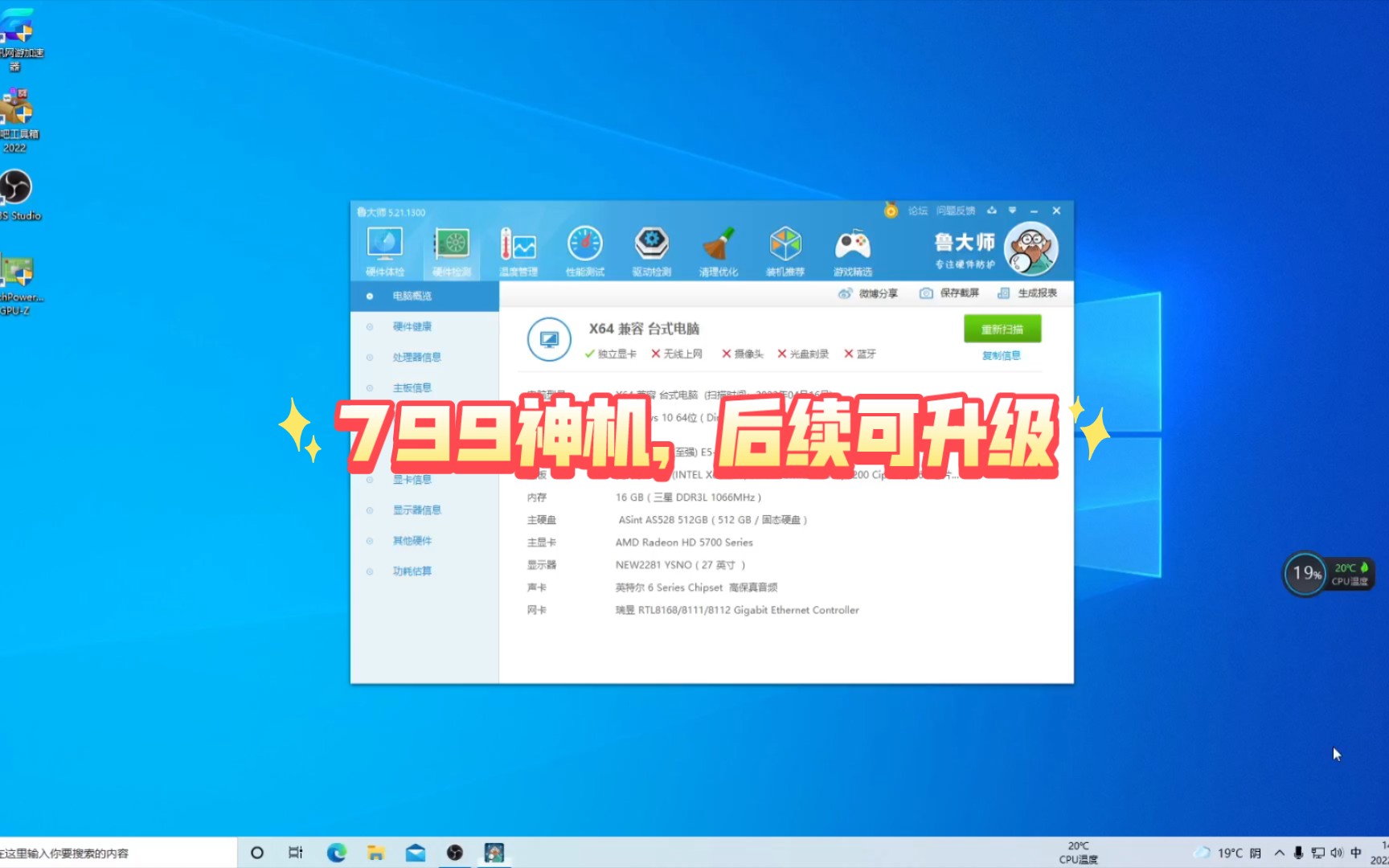The width and height of the screenshot is (1389, 868).
Task: Open 问题反馈 feedback link
Action: 956,211
